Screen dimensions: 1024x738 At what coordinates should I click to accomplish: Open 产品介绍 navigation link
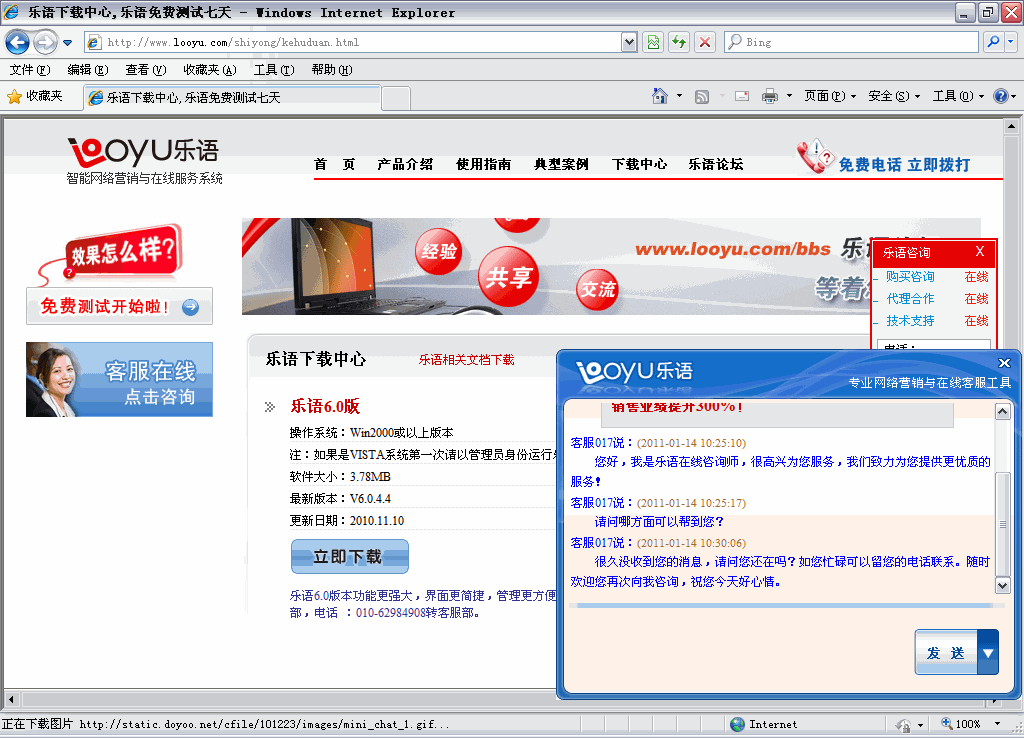click(x=405, y=165)
